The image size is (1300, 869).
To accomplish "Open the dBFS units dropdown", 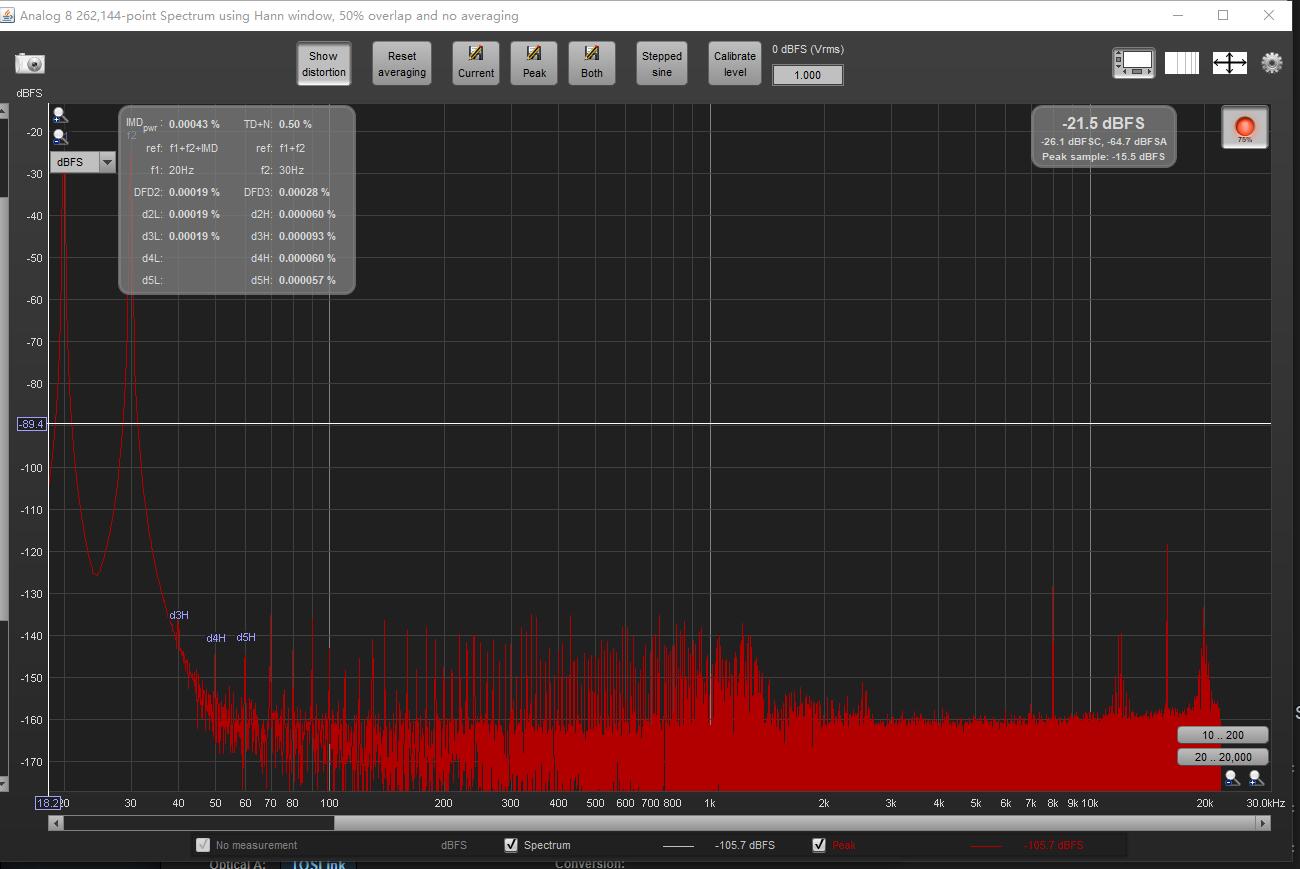I will (x=83, y=162).
